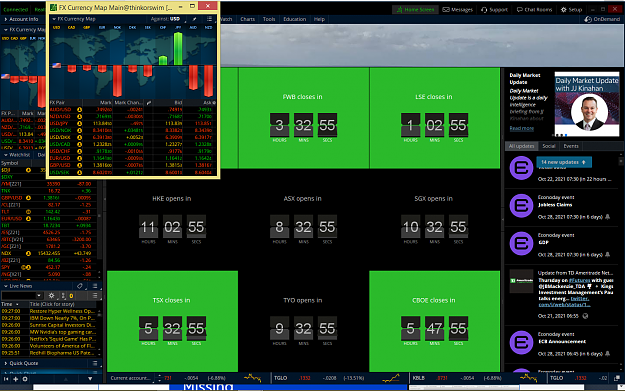Switch to the Social updates tab

(548, 146)
